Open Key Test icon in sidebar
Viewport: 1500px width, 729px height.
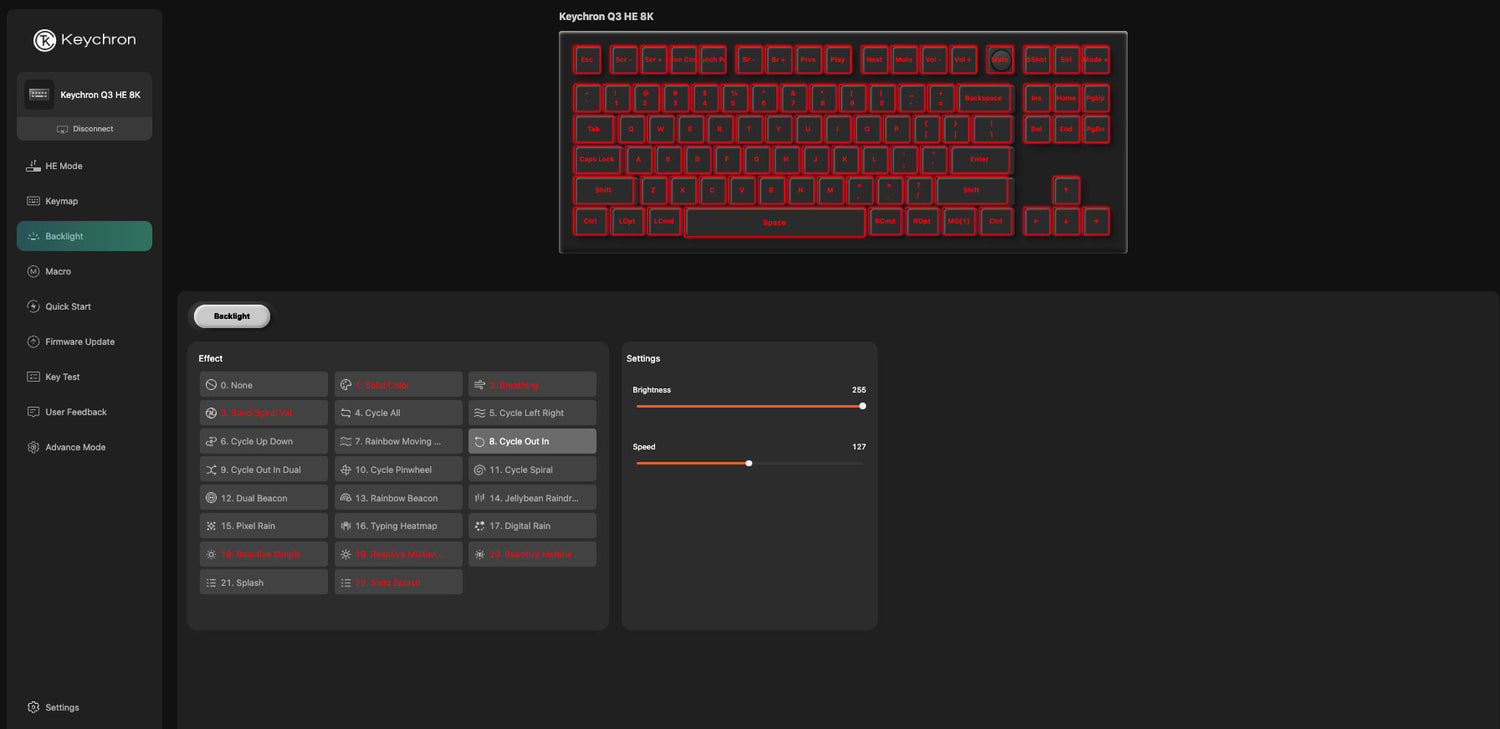33,377
